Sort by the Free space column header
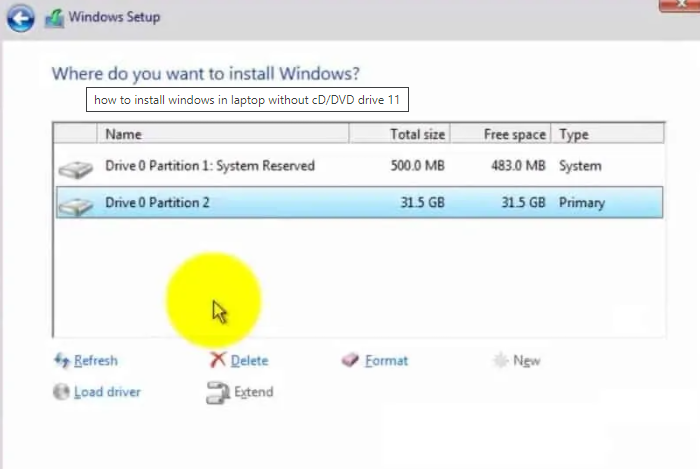This screenshot has height=469, width=700. (500, 134)
